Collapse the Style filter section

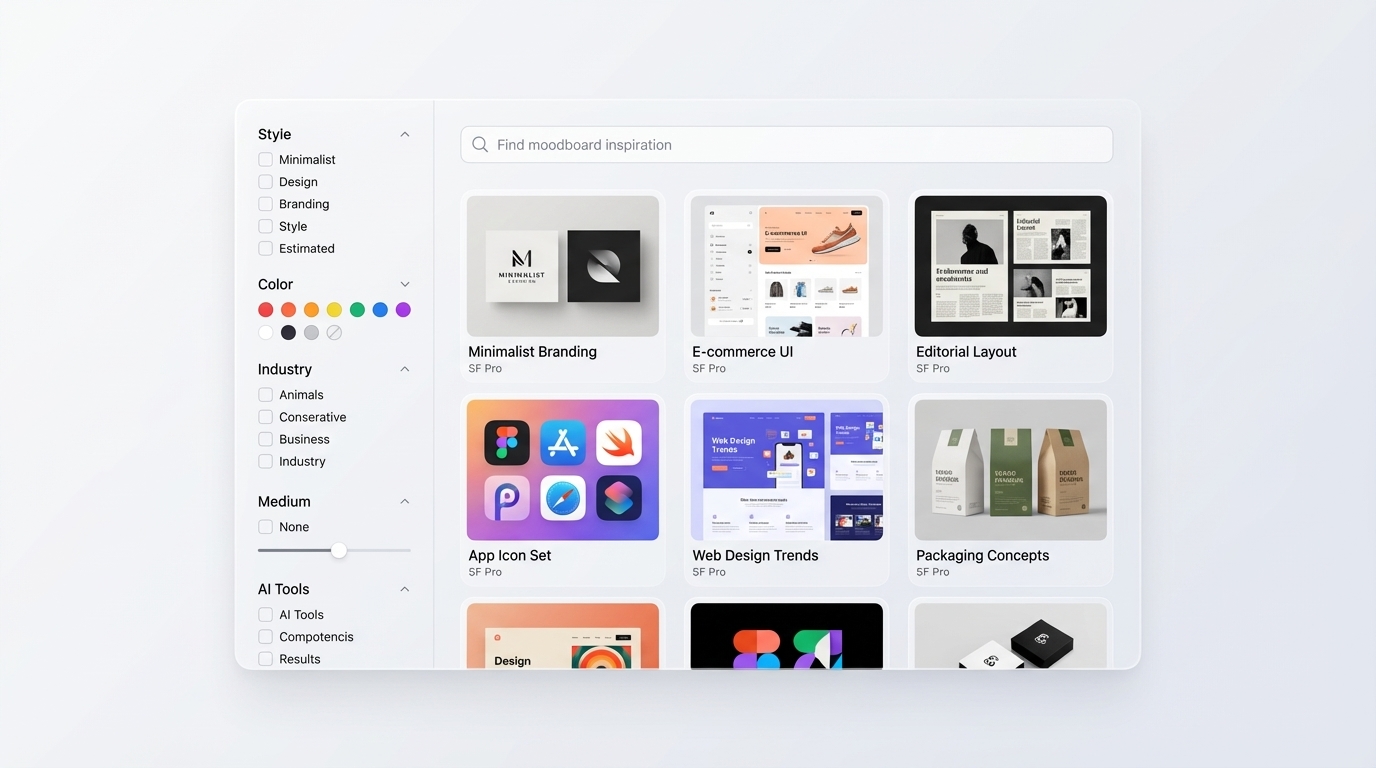pos(405,135)
